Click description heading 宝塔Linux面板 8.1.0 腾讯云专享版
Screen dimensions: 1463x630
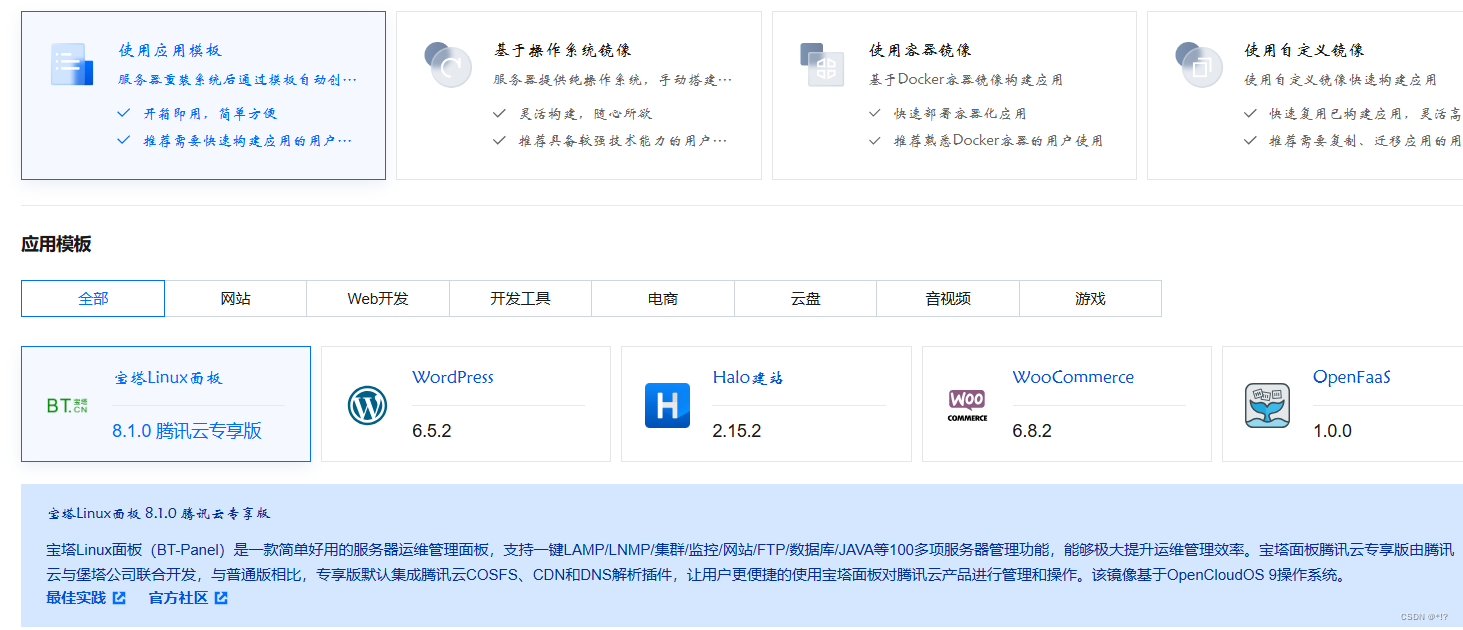[159, 513]
